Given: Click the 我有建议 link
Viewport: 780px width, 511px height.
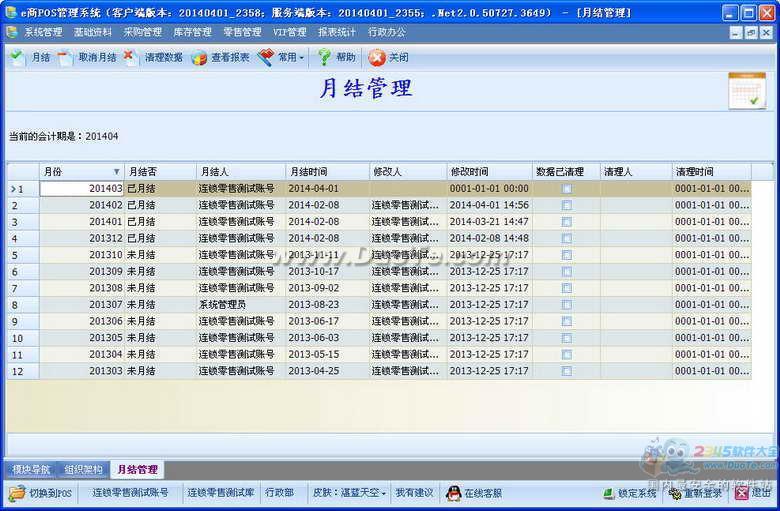Looking at the screenshot, I should (414, 493).
